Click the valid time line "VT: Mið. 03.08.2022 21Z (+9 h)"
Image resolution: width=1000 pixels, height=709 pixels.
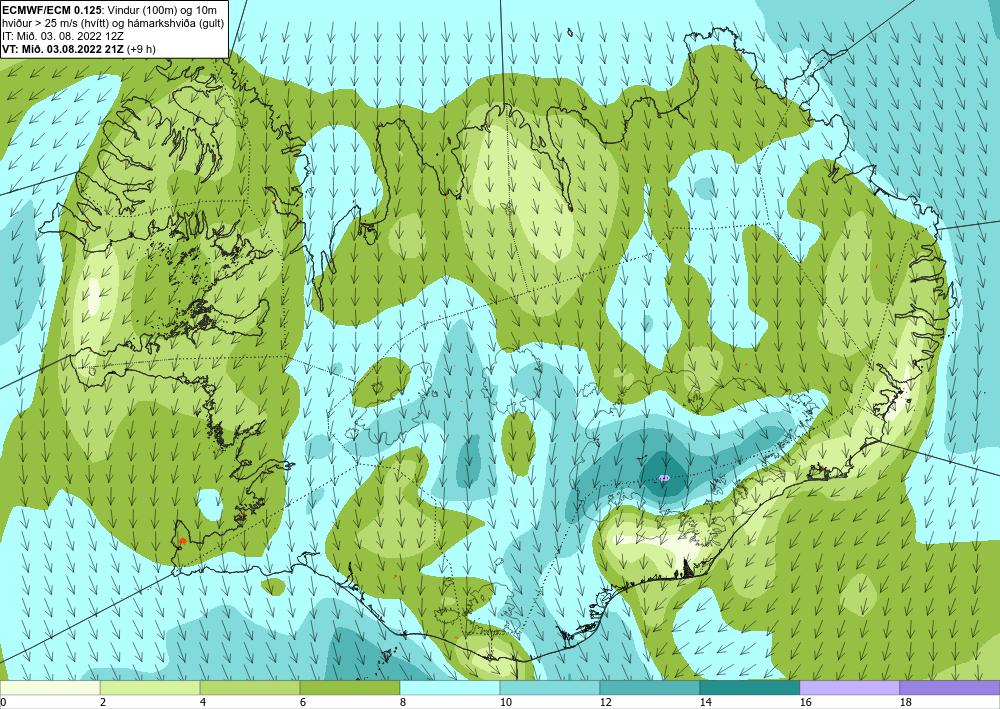pyautogui.click(x=78, y=49)
